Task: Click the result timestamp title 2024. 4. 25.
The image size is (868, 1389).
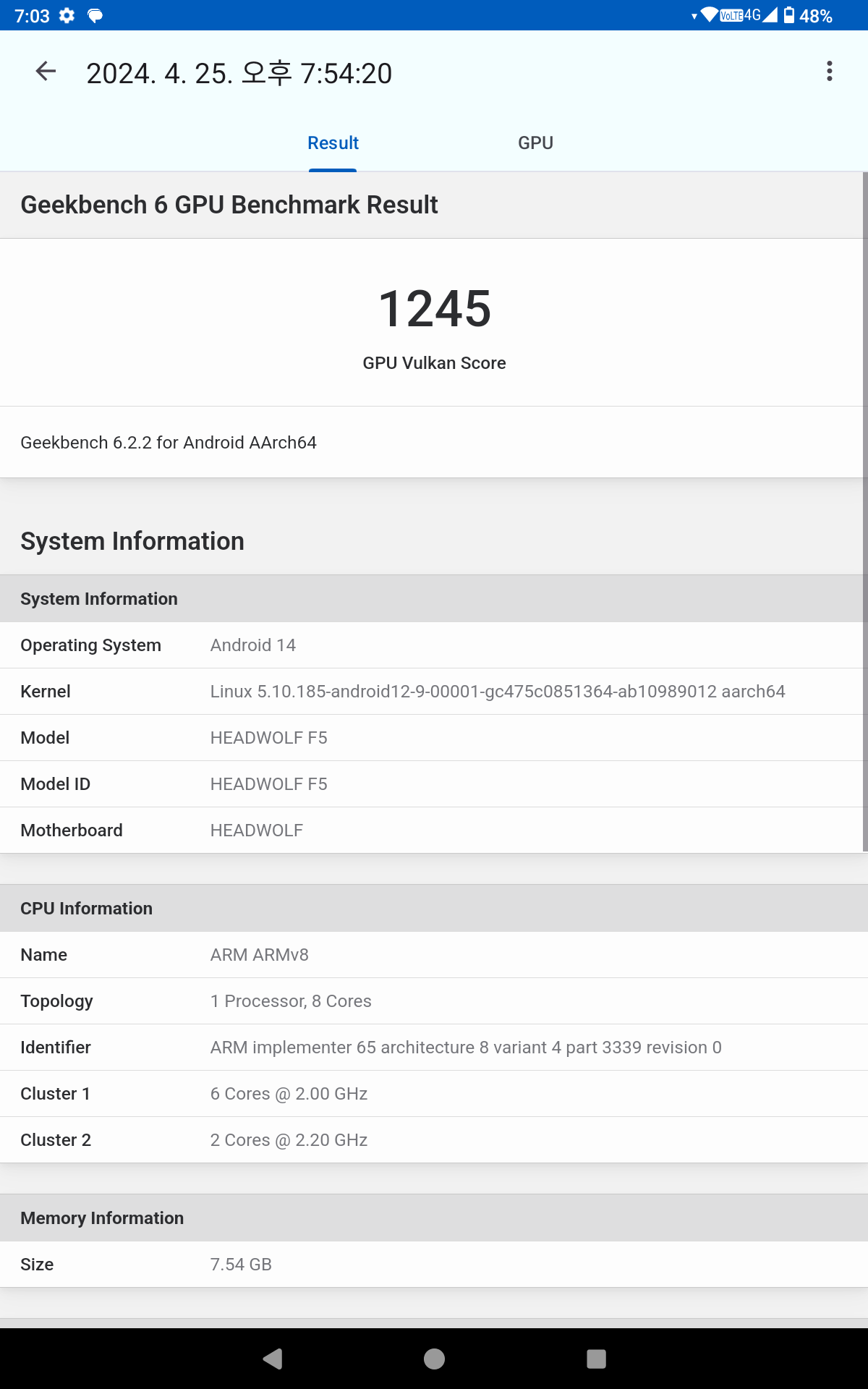Action: [x=239, y=73]
